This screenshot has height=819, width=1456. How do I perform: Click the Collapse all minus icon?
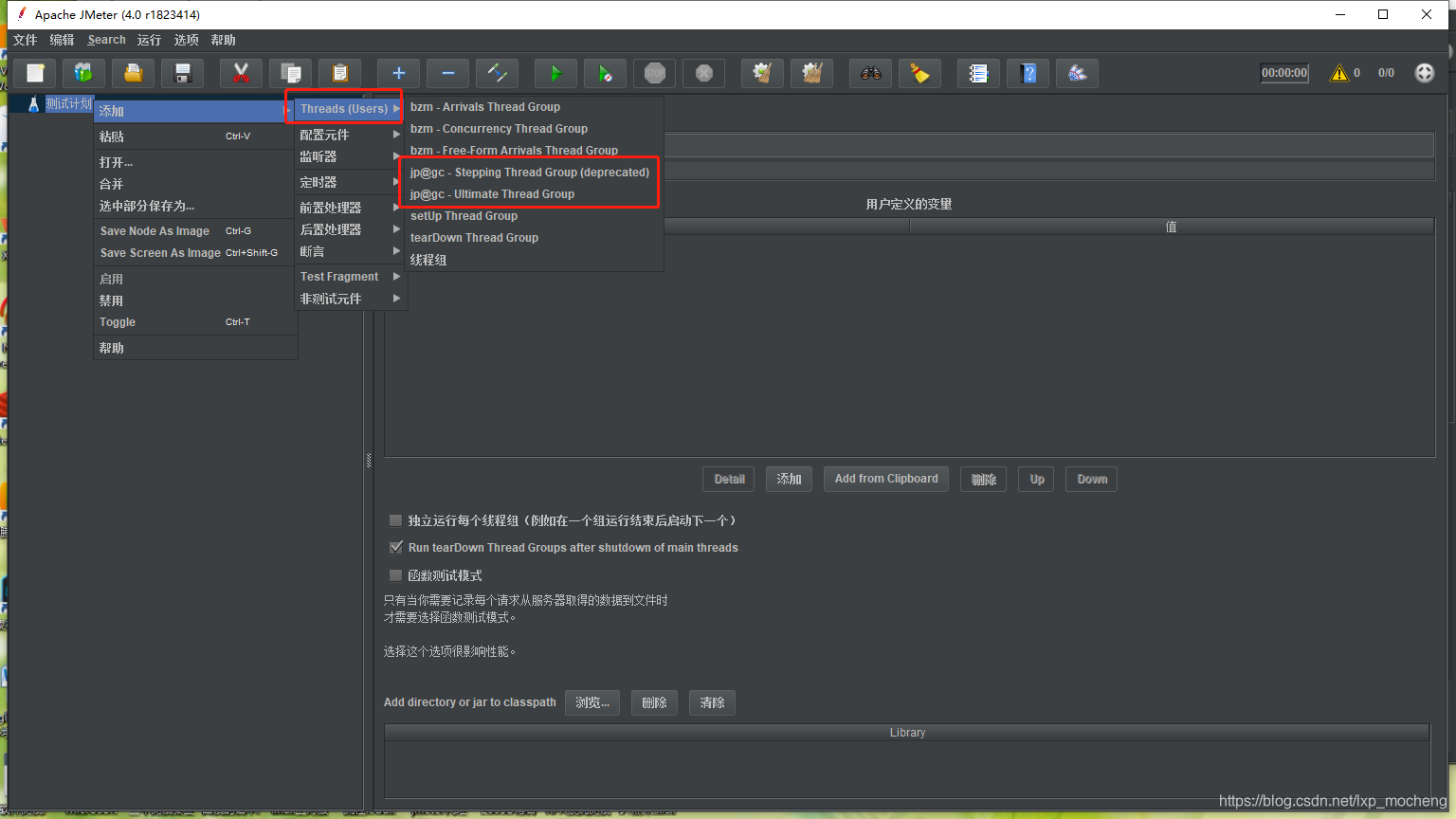pos(447,73)
